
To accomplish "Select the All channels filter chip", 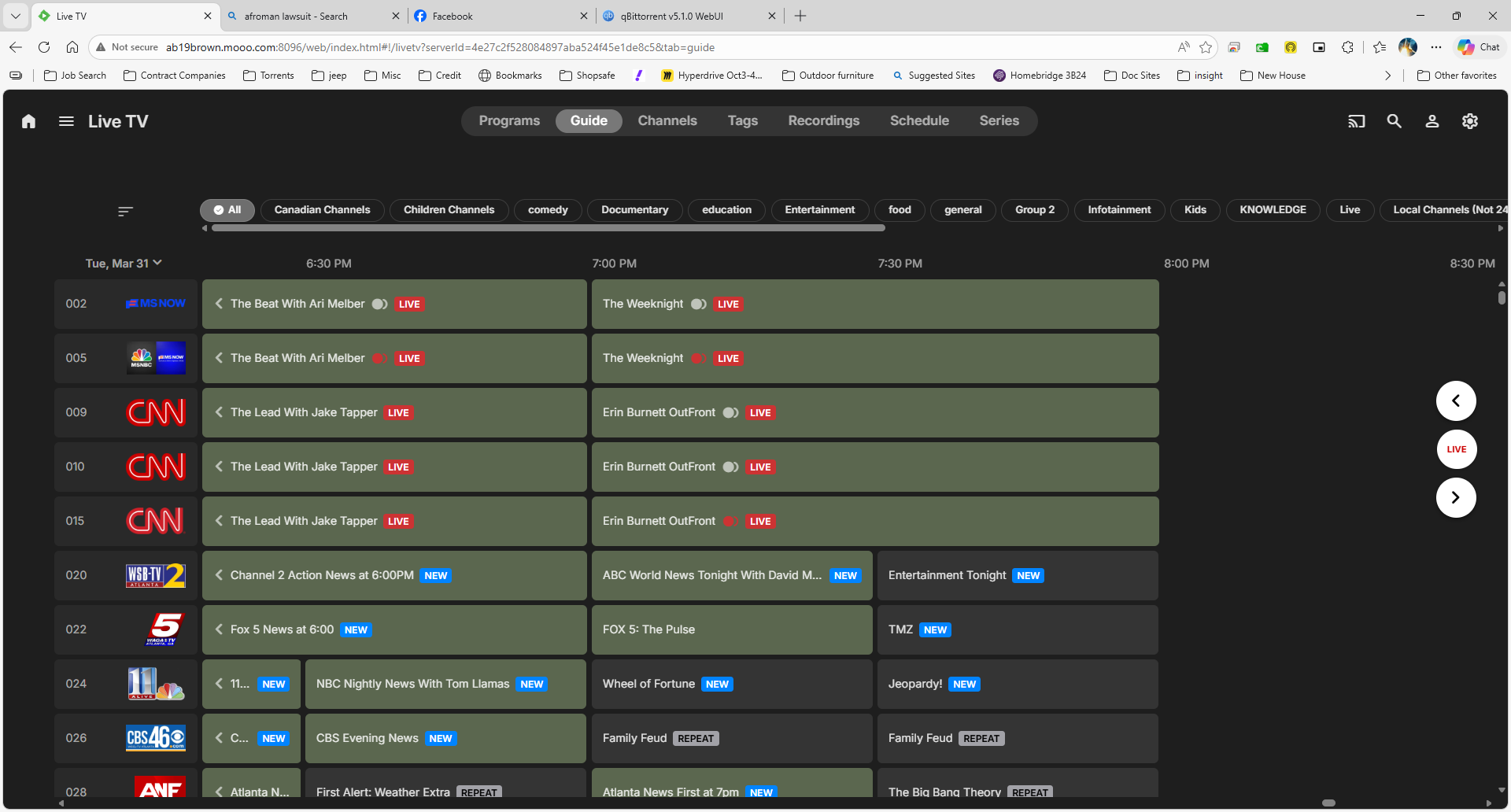I will coord(227,210).
